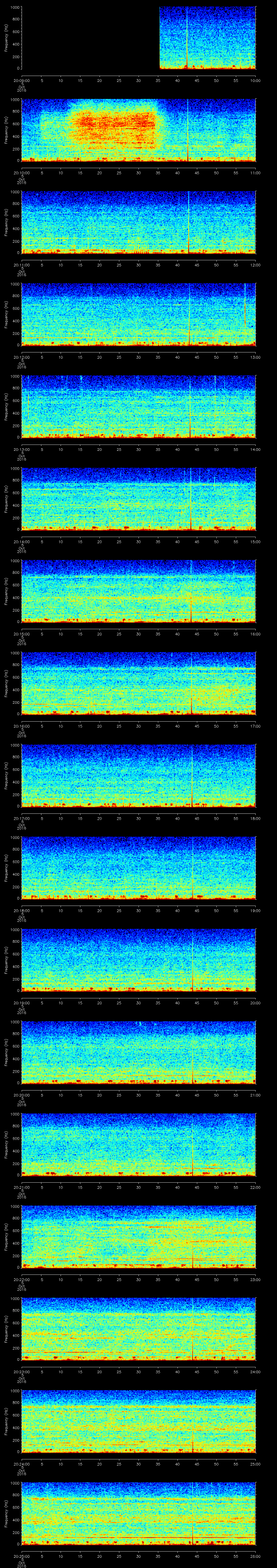Pick the '26:00' end-of-axis label
This screenshot has width=277, height=1568.
256,1556
